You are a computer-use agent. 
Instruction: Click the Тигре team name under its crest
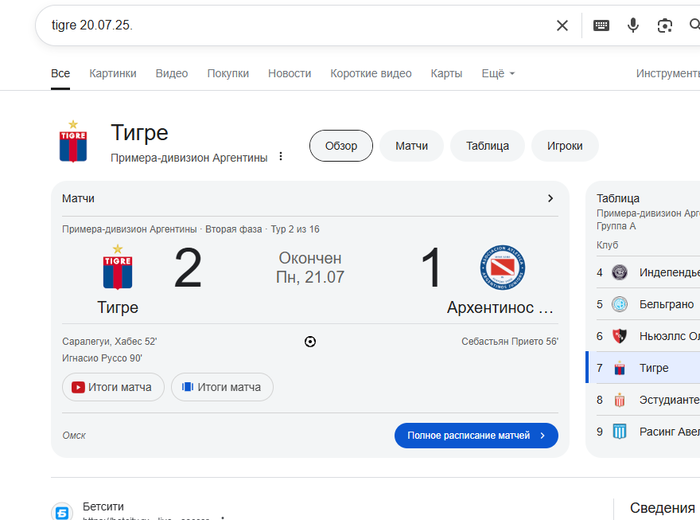pos(118,308)
